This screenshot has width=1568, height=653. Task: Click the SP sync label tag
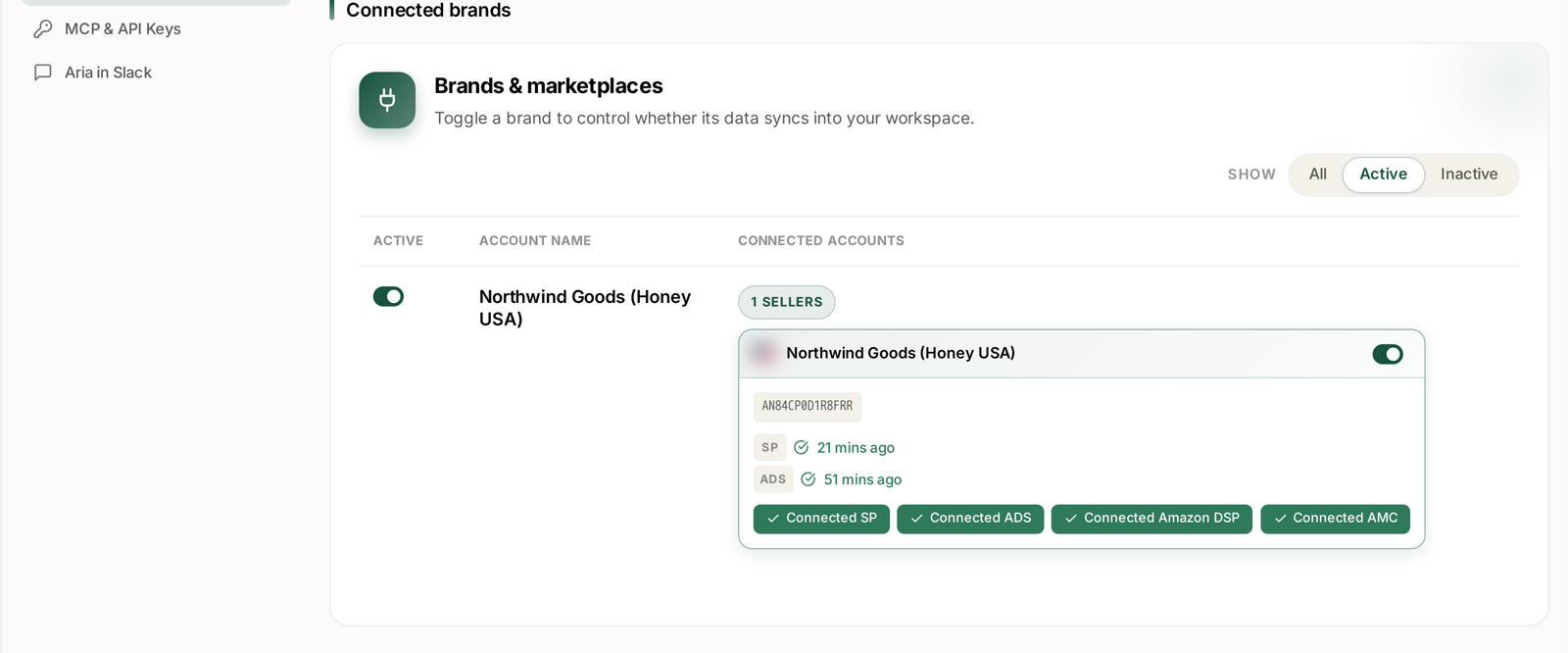(769, 448)
